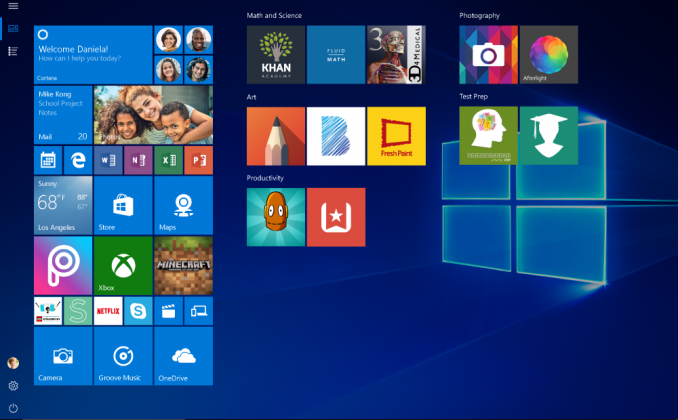This screenshot has width=678, height=420.
Task: Select bottom-left contact photo in People tile
Action: (168, 70)
